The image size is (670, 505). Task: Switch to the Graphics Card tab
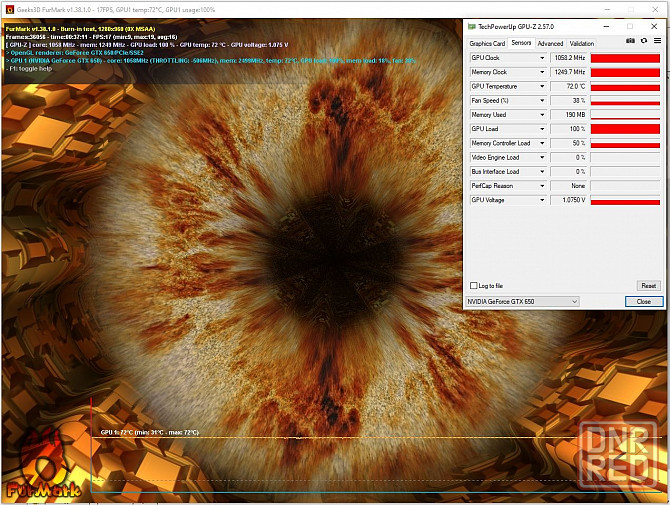487,44
